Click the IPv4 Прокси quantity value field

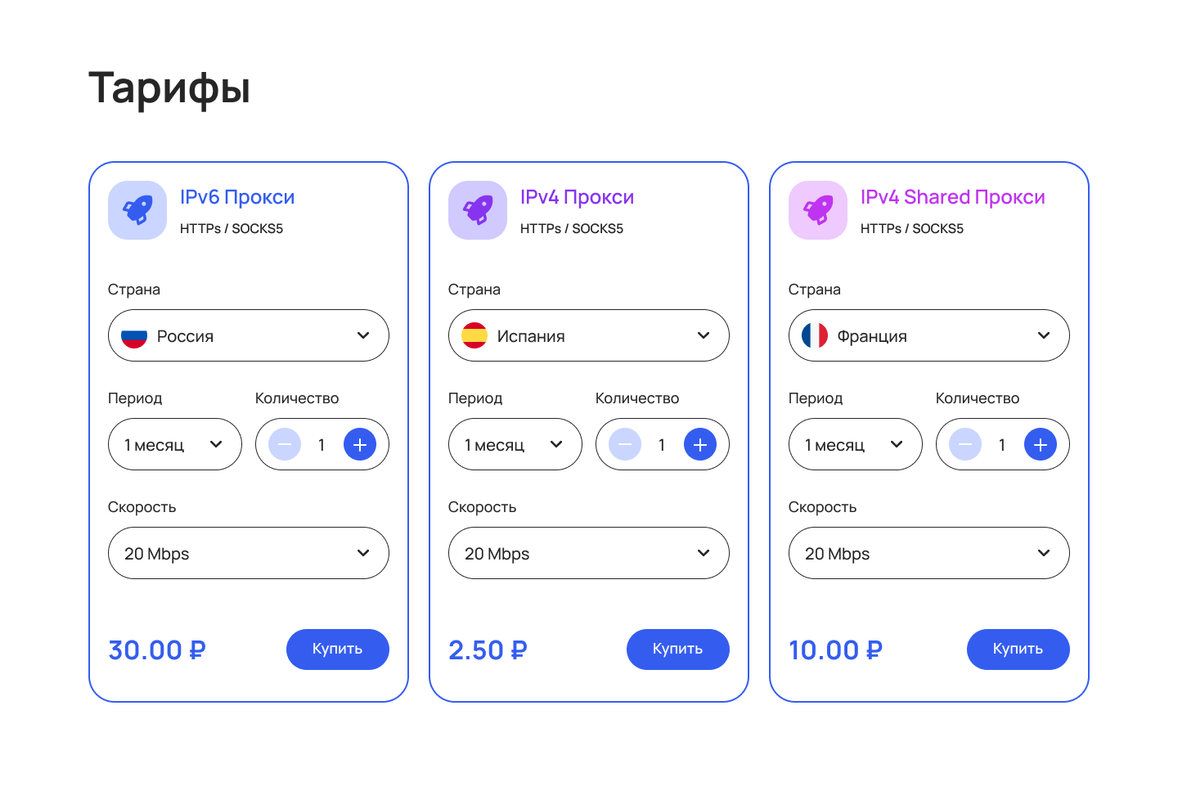[662, 445]
